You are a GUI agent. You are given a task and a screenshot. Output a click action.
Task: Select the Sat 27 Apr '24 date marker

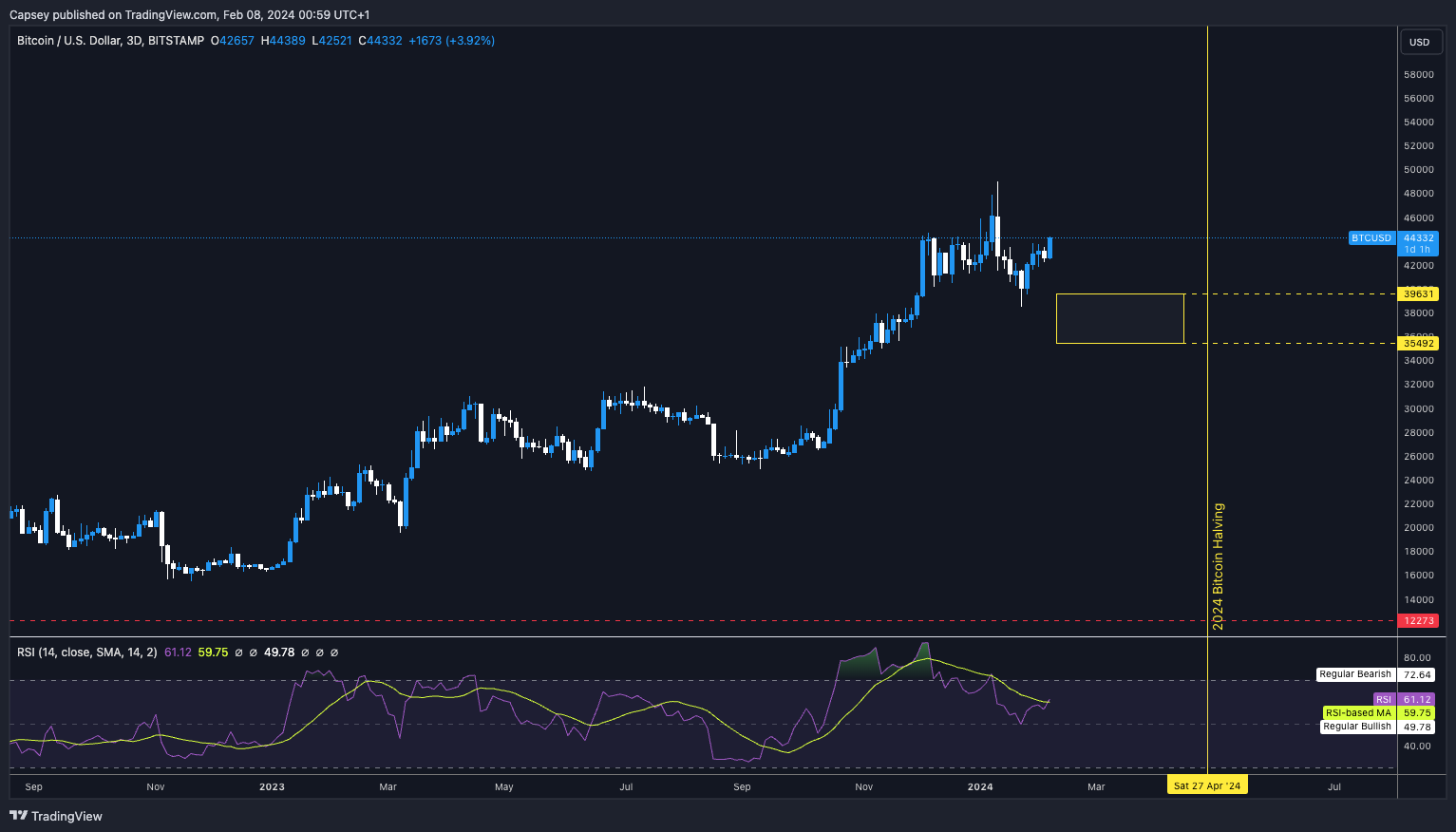pos(1206,785)
